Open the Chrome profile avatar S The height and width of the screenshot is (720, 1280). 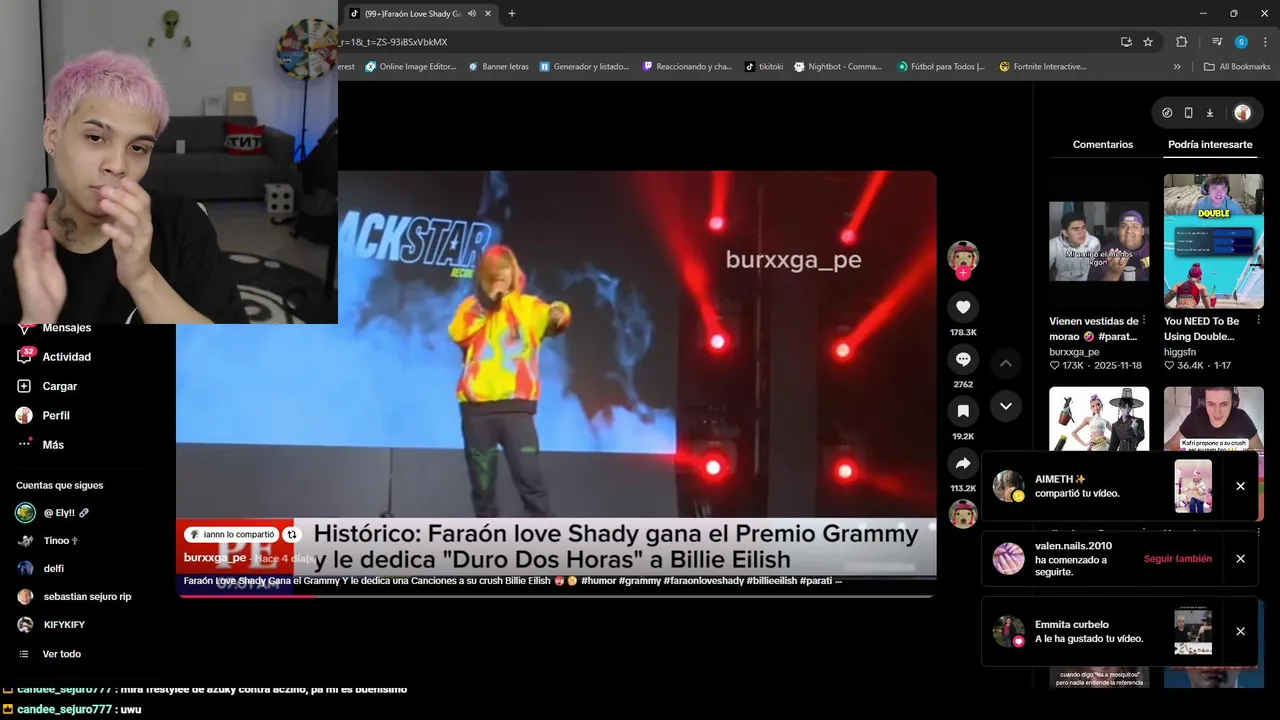tap(1241, 42)
